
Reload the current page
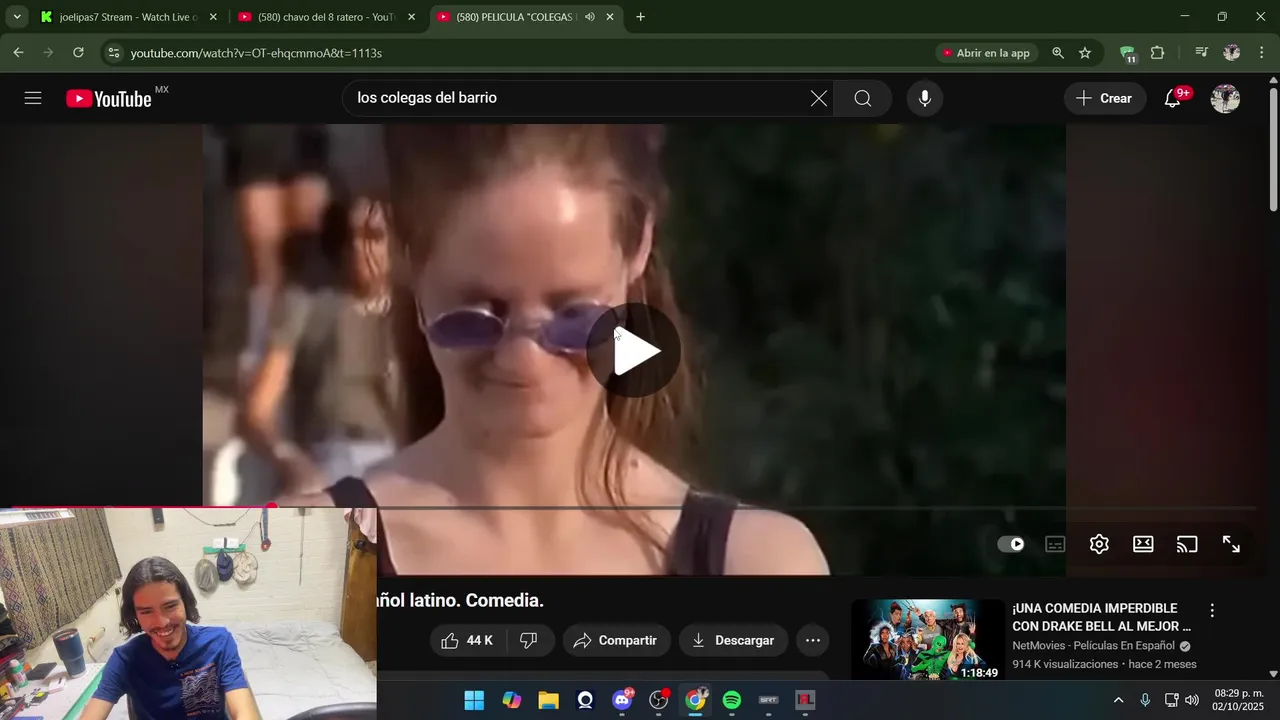[78, 53]
